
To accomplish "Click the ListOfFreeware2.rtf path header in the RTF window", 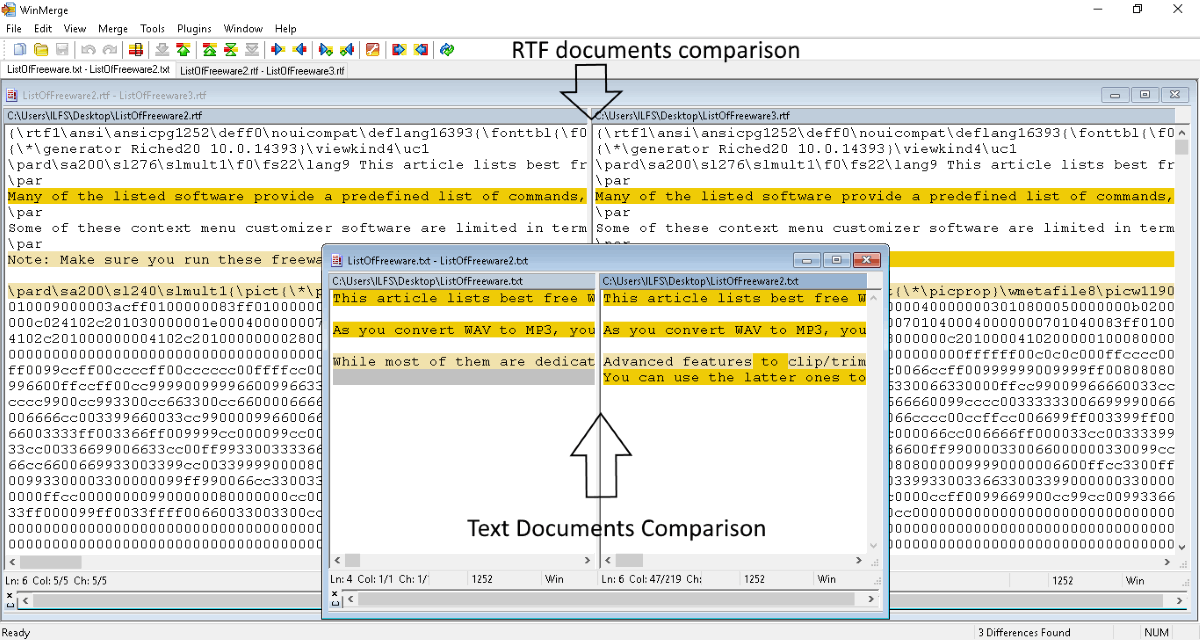I will [298, 116].
